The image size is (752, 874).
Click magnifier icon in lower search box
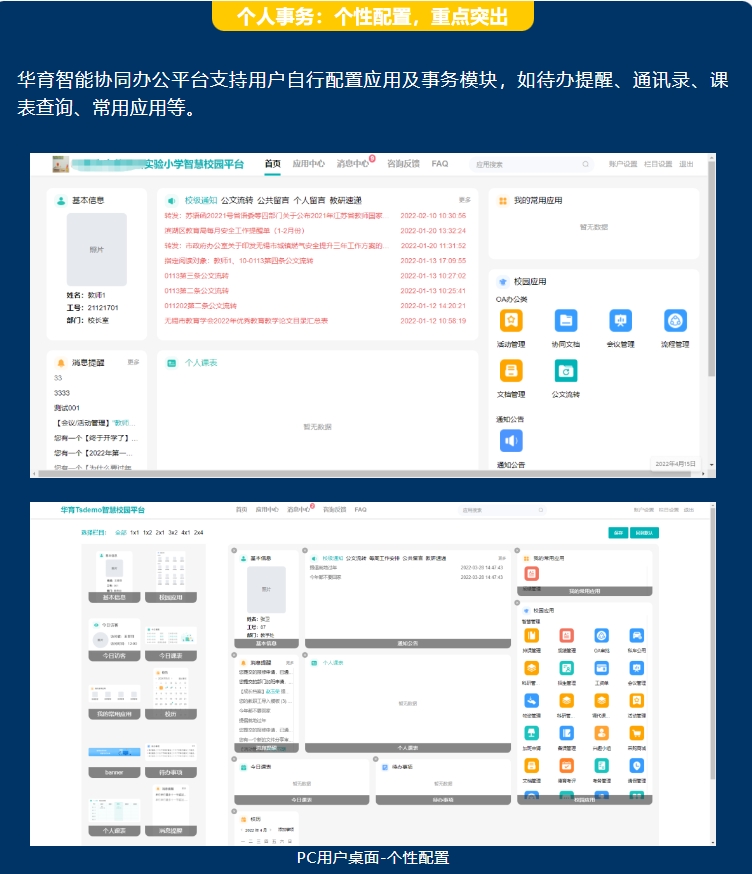pyautogui.click(x=541, y=510)
